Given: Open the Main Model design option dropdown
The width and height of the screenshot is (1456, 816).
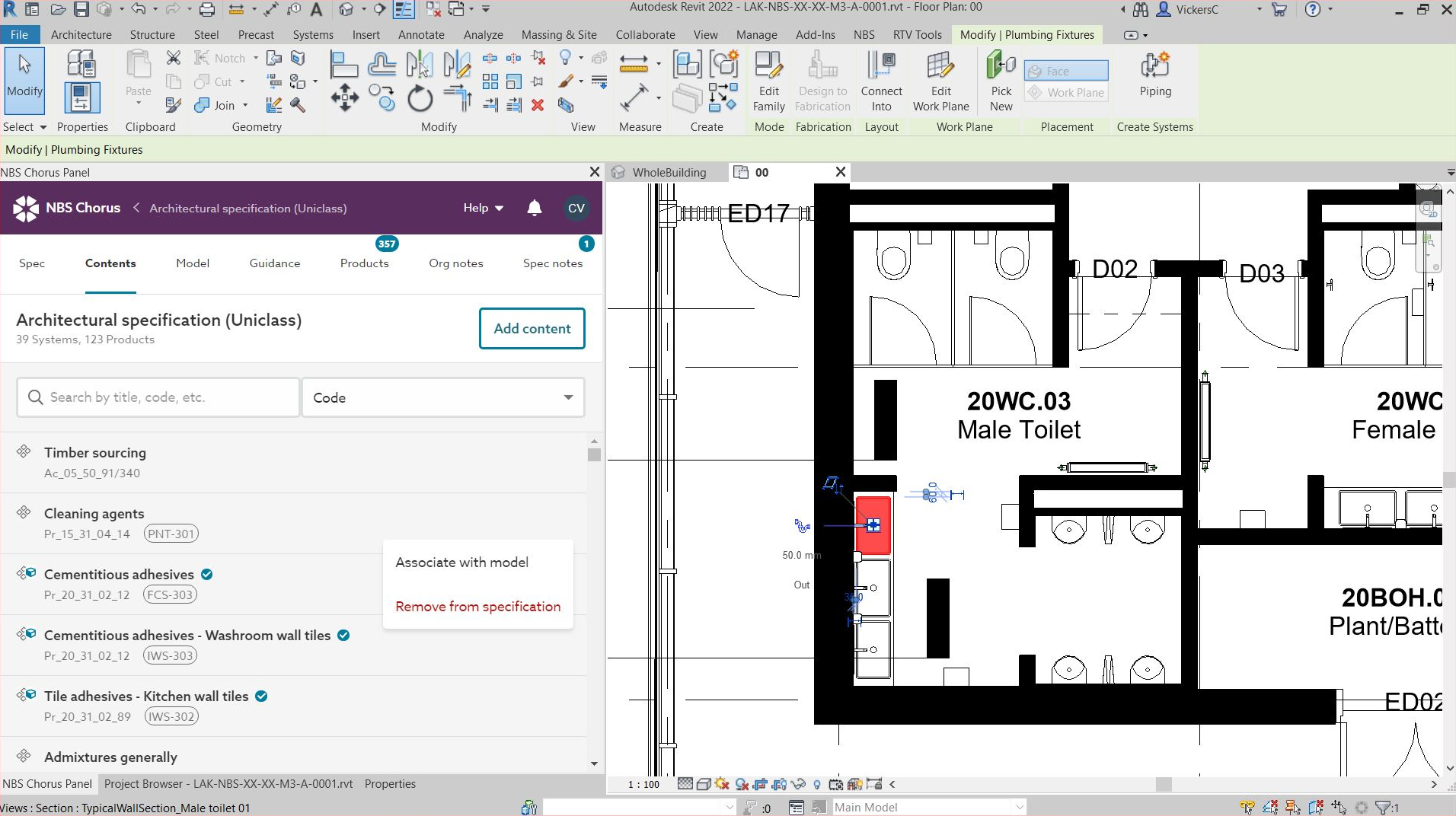Looking at the screenshot, I should pyautogui.click(x=1020, y=807).
